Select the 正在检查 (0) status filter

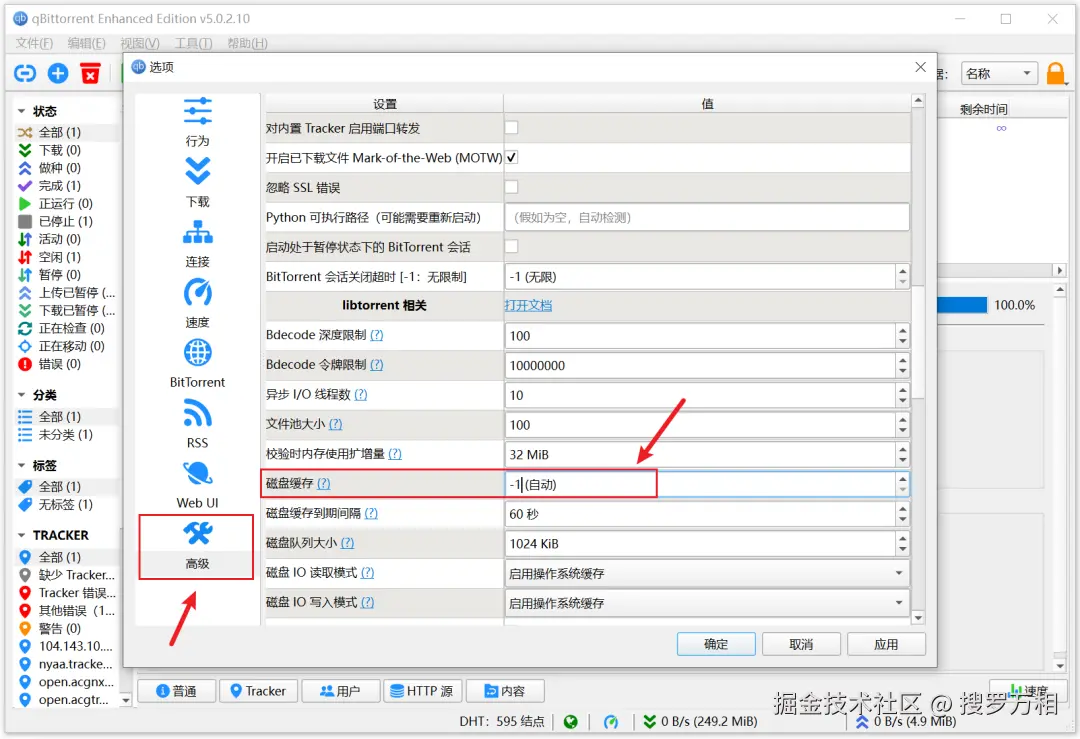pos(66,329)
